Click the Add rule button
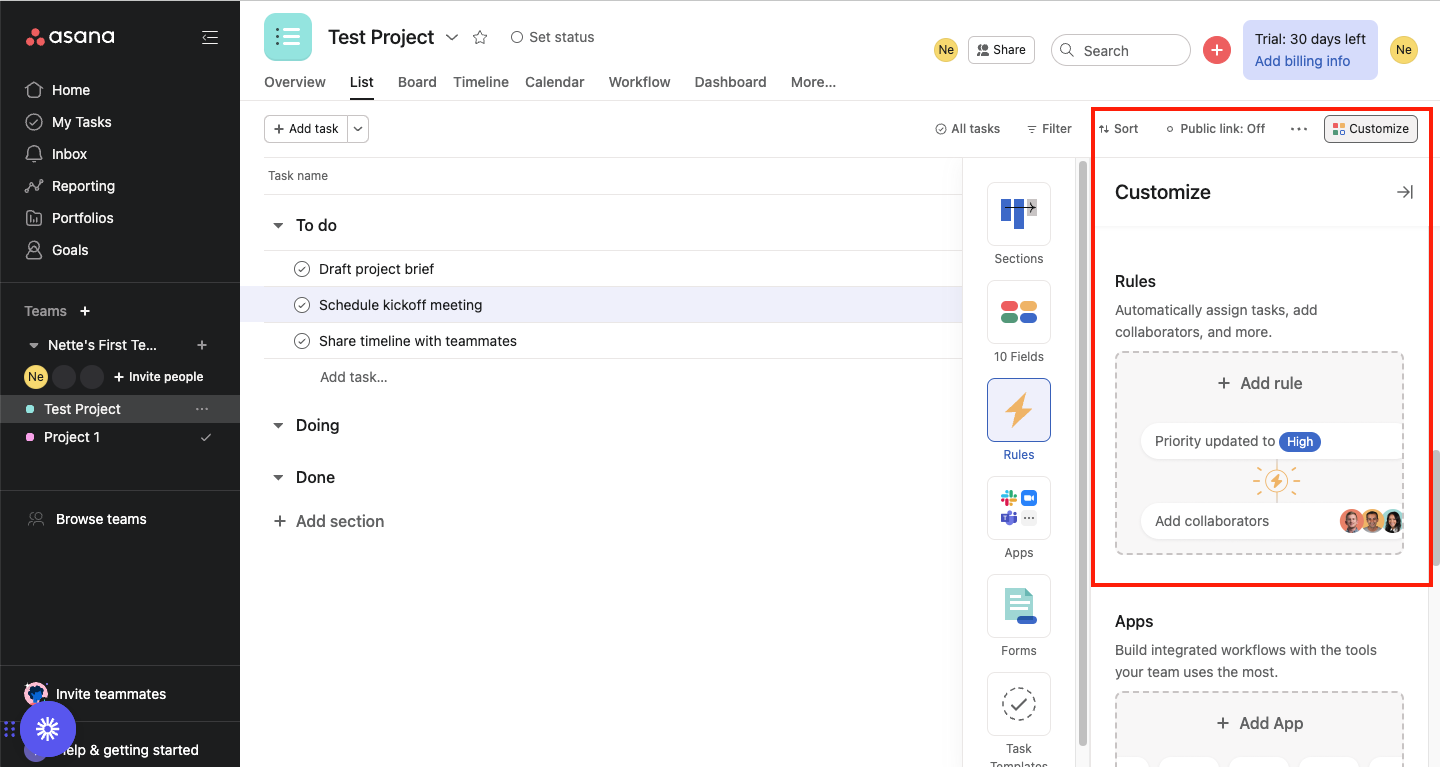This screenshot has height=767, width=1440. click(x=1259, y=383)
